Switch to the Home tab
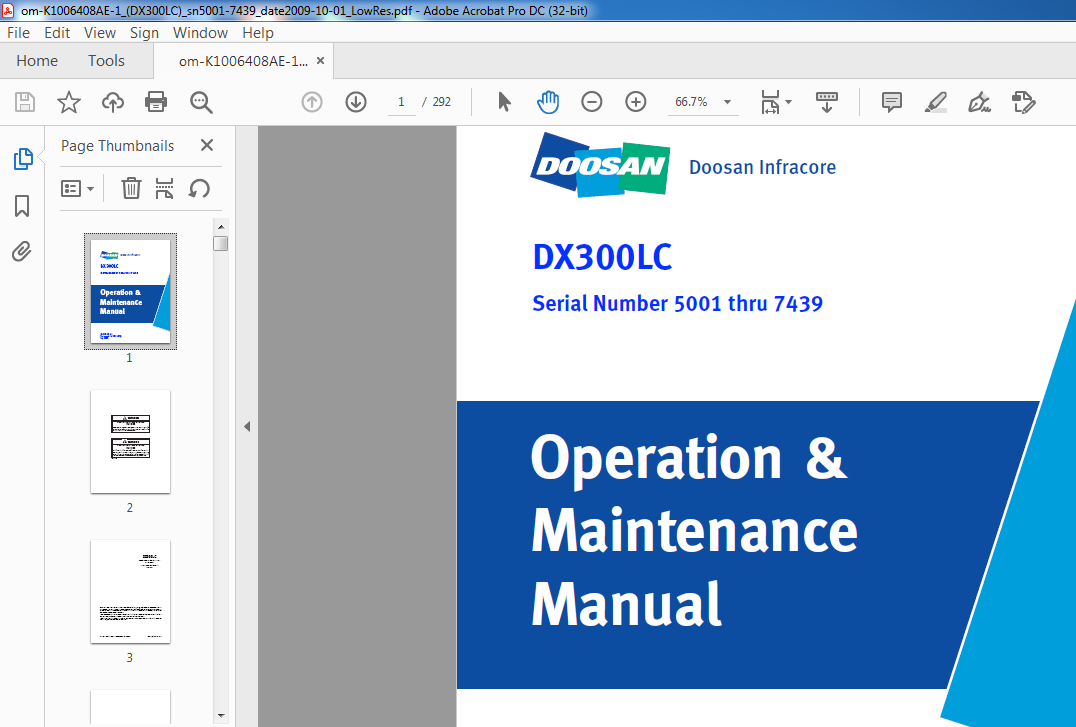Image resolution: width=1076 pixels, height=727 pixels. (x=37, y=61)
